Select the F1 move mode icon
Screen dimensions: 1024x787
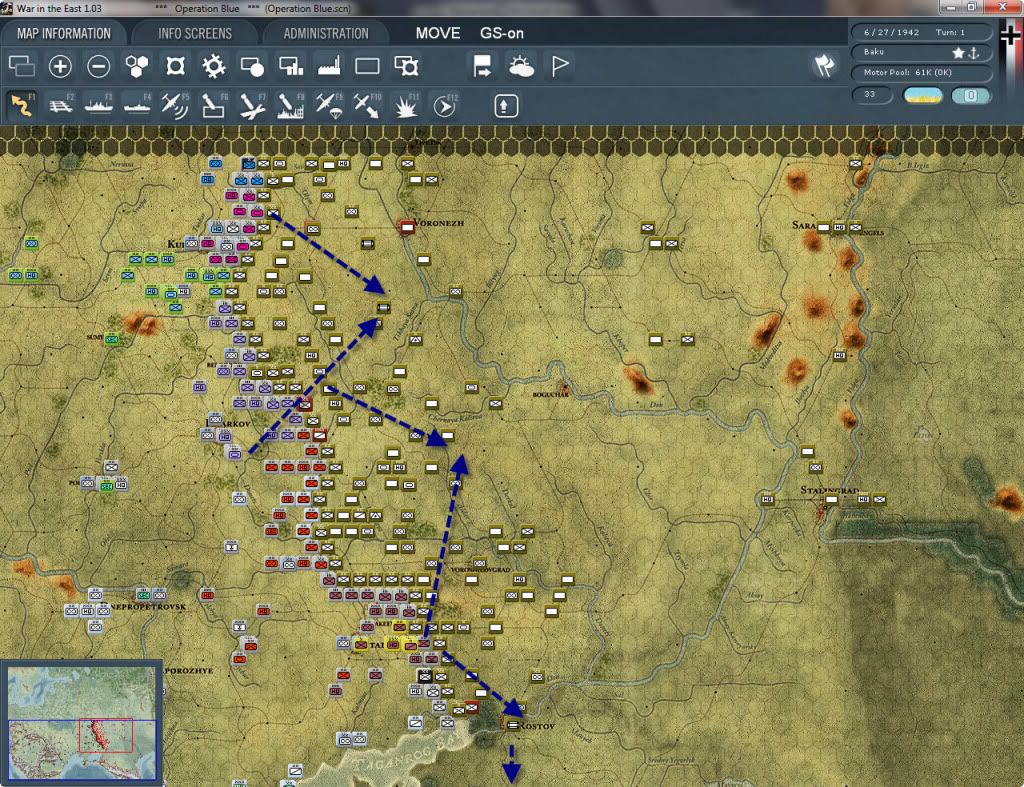coord(22,105)
